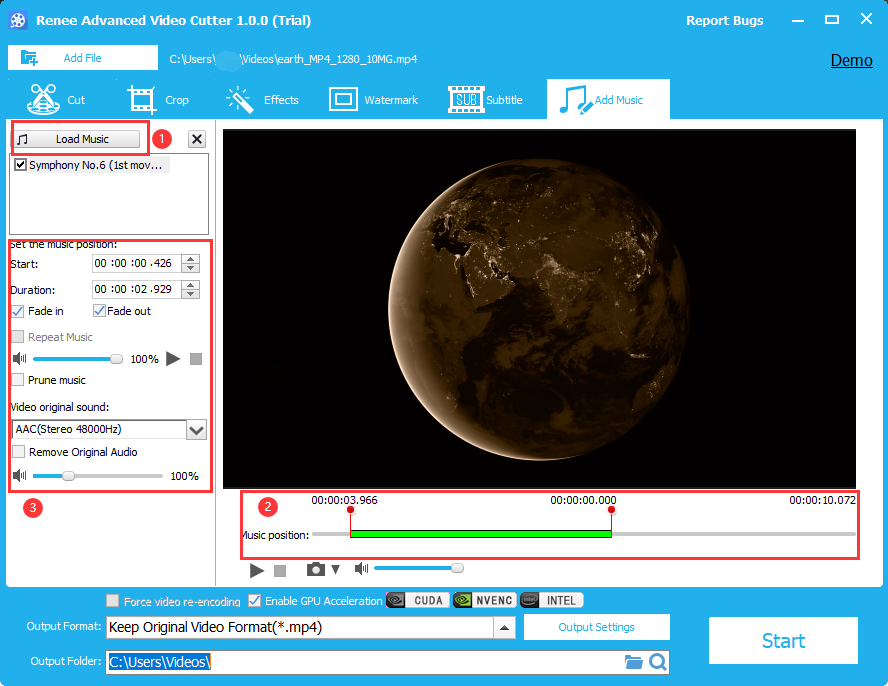The image size is (888, 686).
Task: Disable the Fade in checkbox
Action: coord(19,311)
